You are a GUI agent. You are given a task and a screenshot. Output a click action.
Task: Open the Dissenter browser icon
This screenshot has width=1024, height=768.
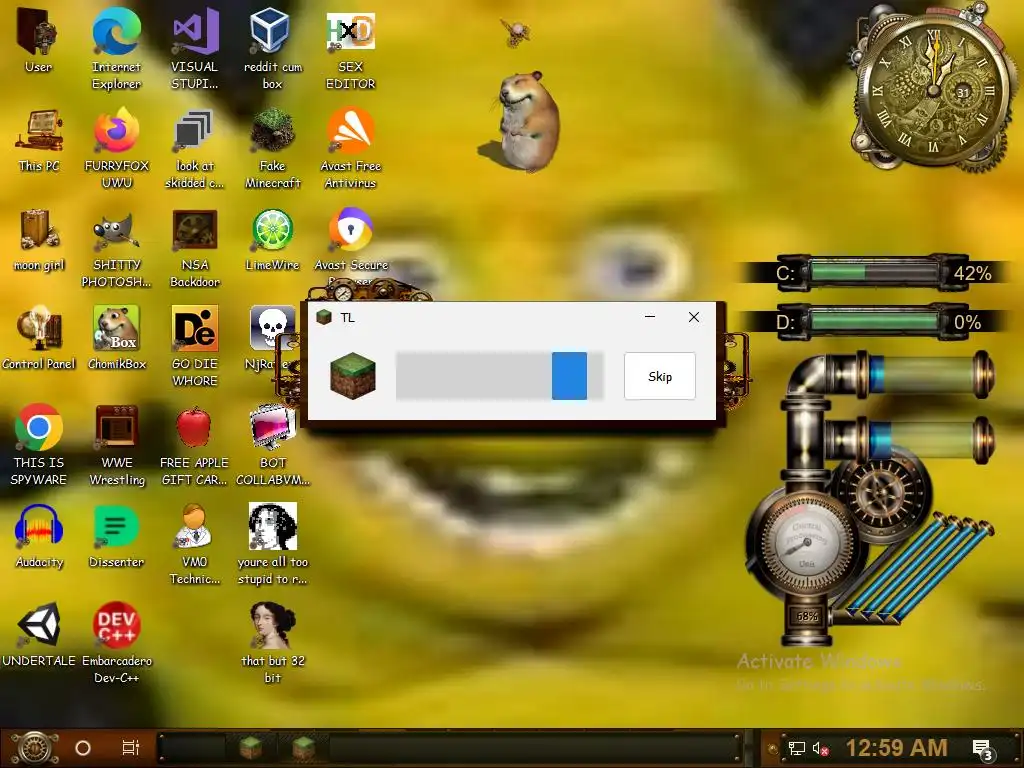pyautogui.click(x=116, y=537)
